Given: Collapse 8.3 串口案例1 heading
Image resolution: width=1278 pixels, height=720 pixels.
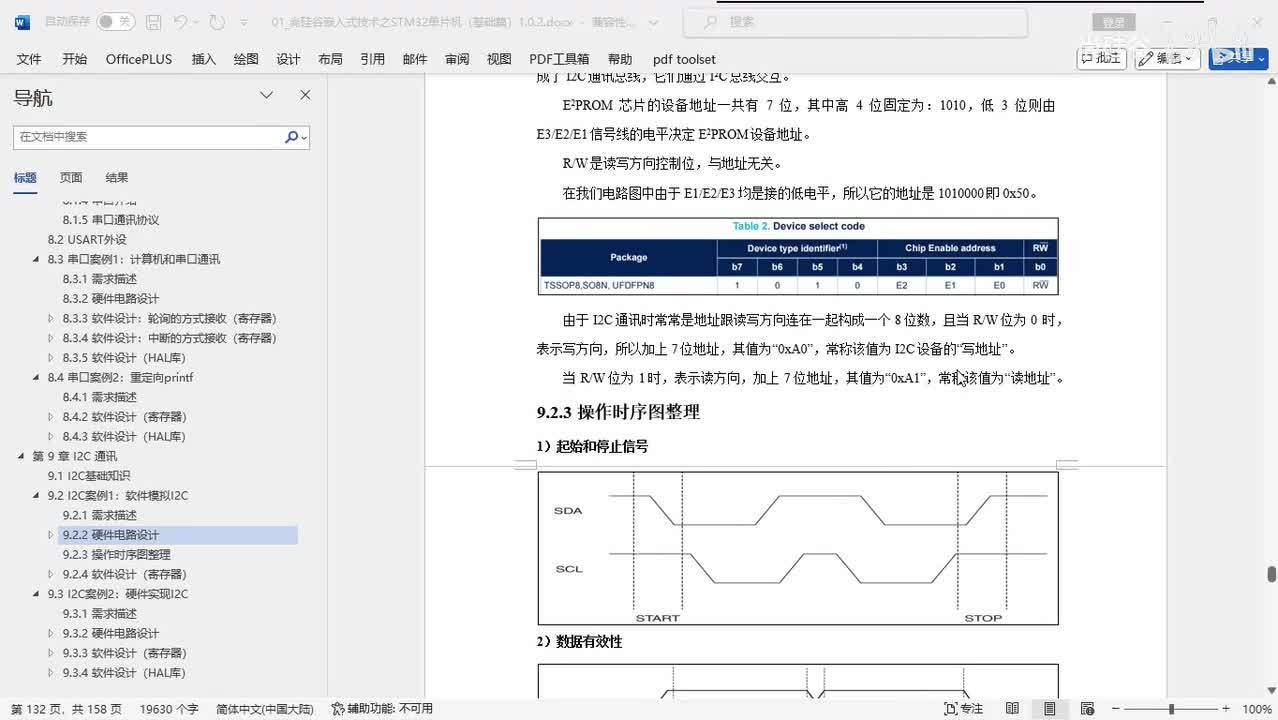Looking at the screenshot, I should tap(36, 259).
